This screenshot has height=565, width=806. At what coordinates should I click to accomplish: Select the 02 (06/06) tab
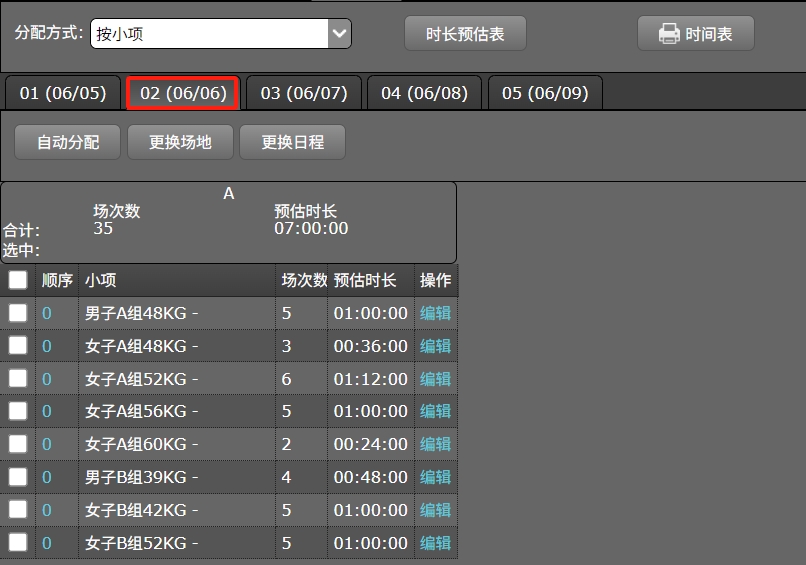coord(183,93)
